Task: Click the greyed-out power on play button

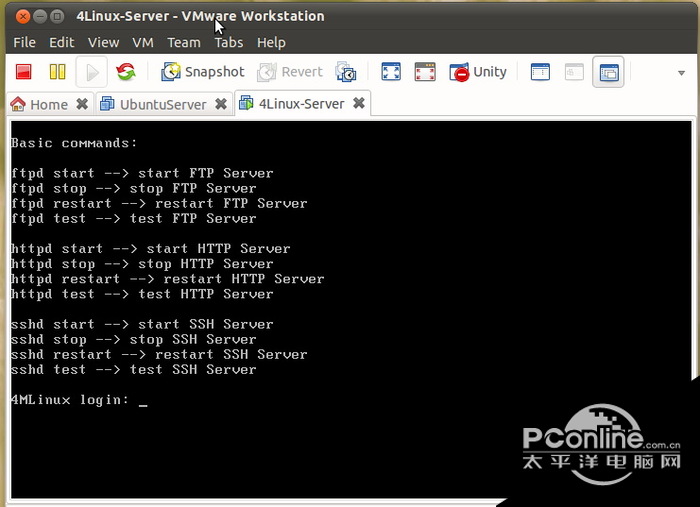Action: 92,72
